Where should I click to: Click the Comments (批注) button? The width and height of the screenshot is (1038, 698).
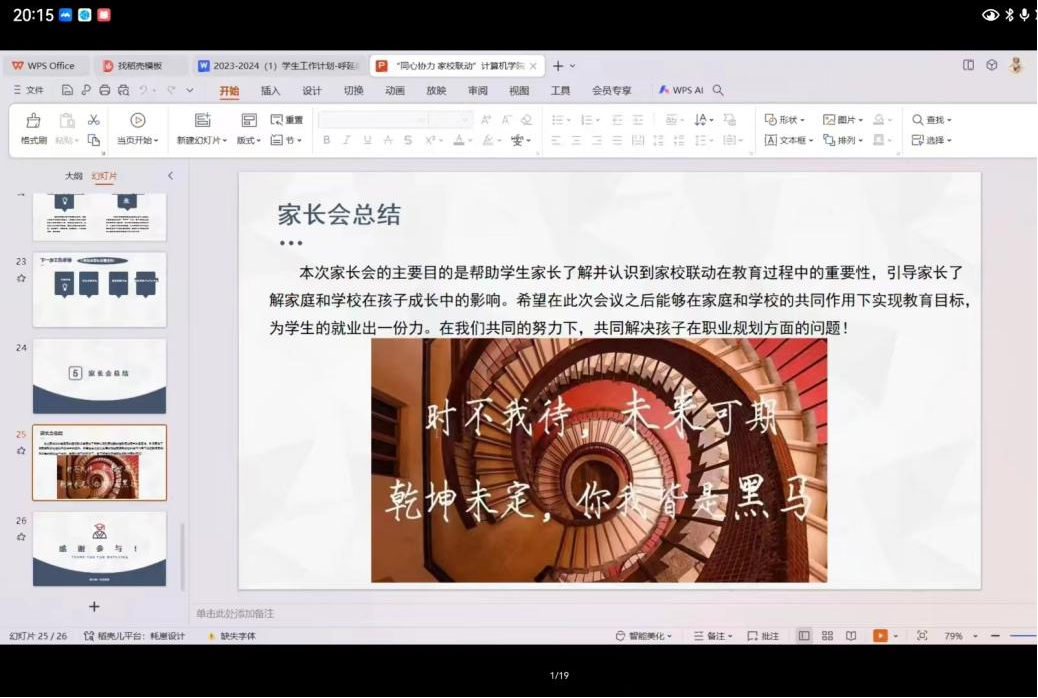point(763,636)
